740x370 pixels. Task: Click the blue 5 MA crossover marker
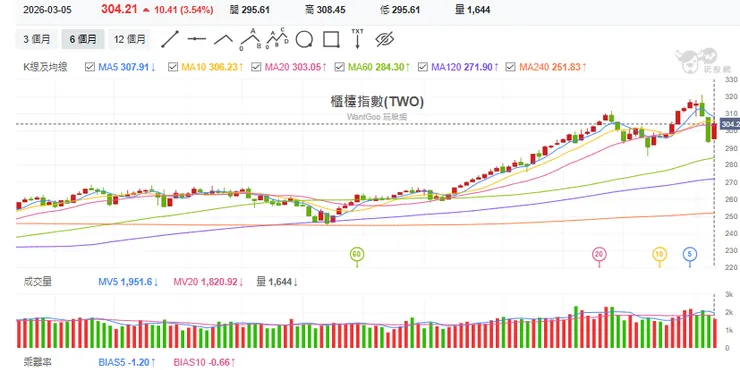coord(690,255)
